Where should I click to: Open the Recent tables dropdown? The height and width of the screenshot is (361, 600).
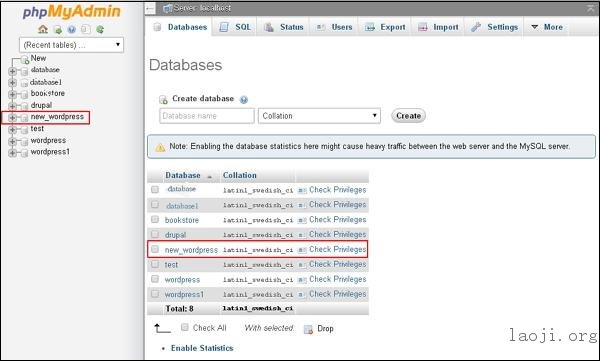(x=72, y=45)
